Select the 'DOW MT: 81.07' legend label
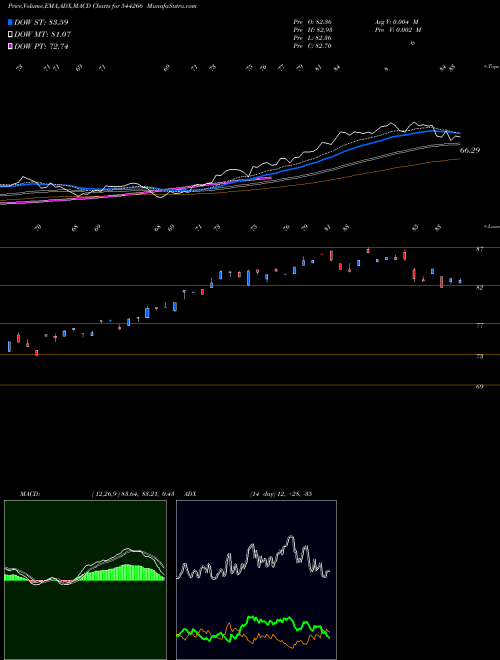The height and width of the screenshot is (660, 500). 43,35
